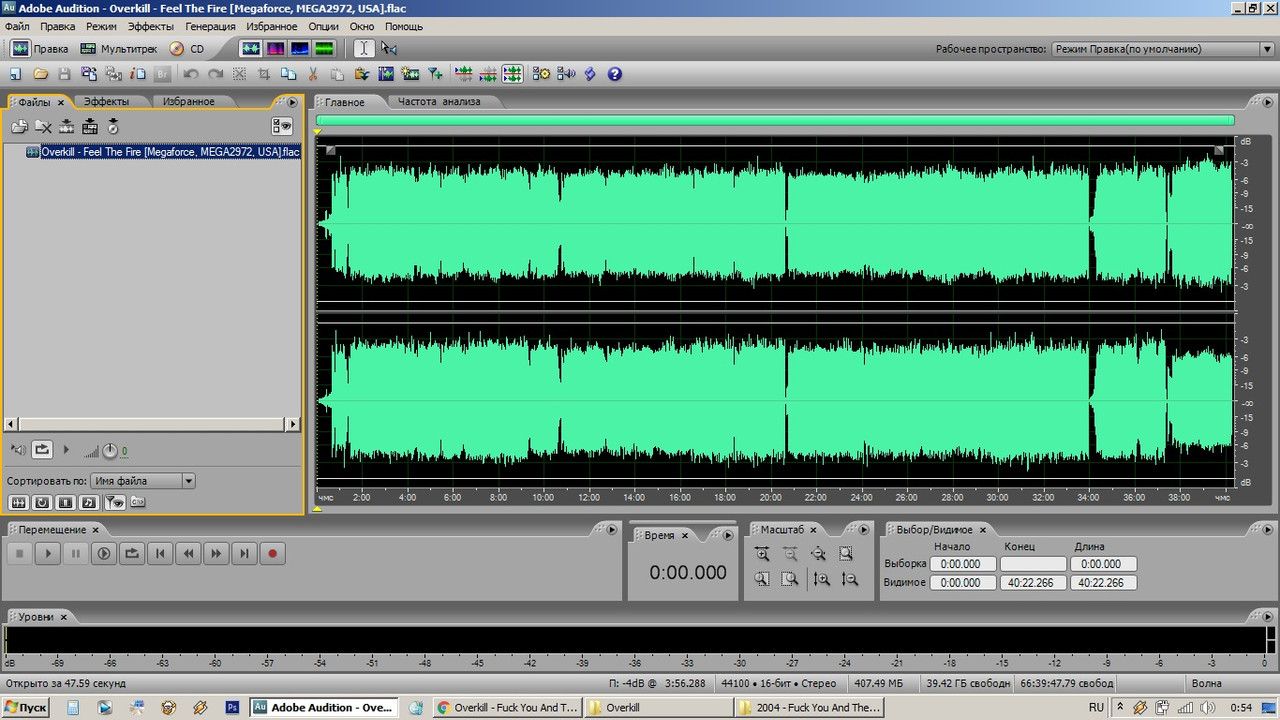Toggle show audio files filter button
This screenshot has height=720, width=1280.
click(x=18, y=502)
